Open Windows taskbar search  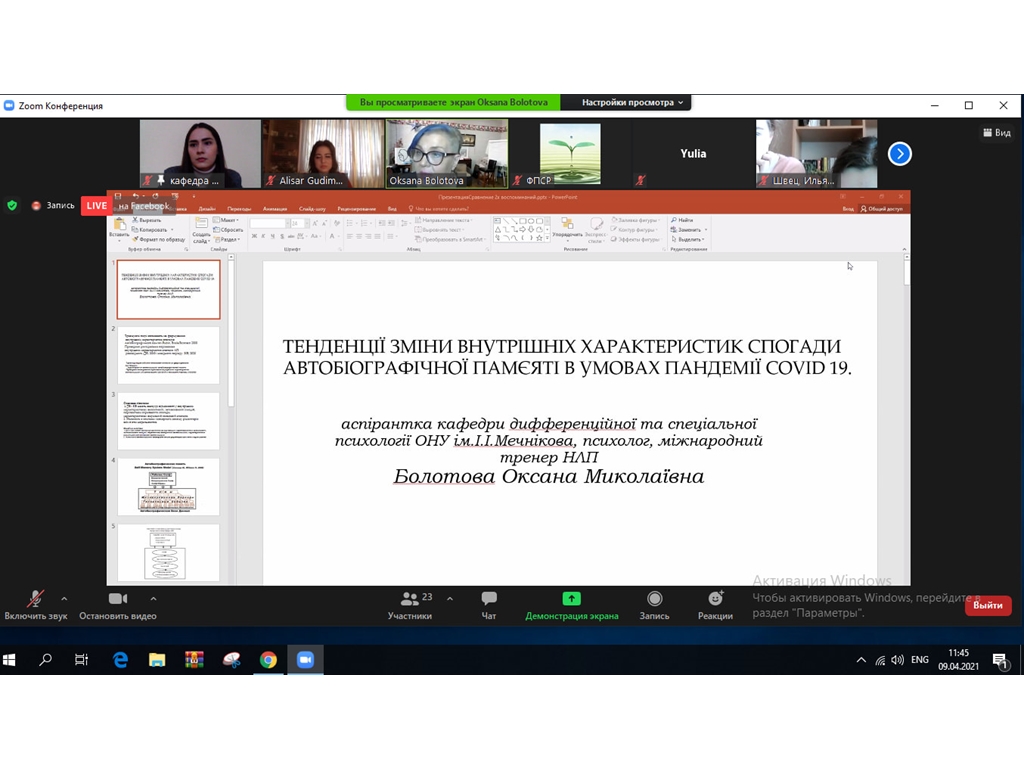(45, 660)
